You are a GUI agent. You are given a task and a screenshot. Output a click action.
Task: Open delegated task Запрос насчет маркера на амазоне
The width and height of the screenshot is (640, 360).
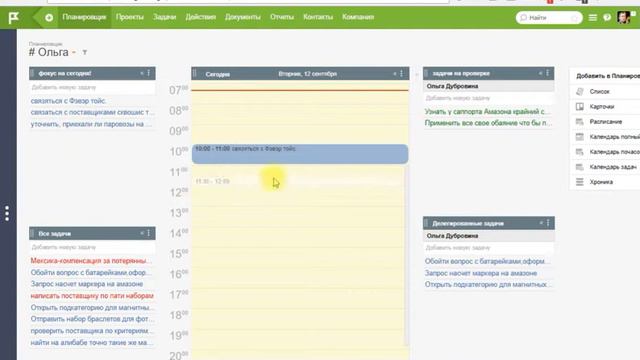click(x=481, y=273)
